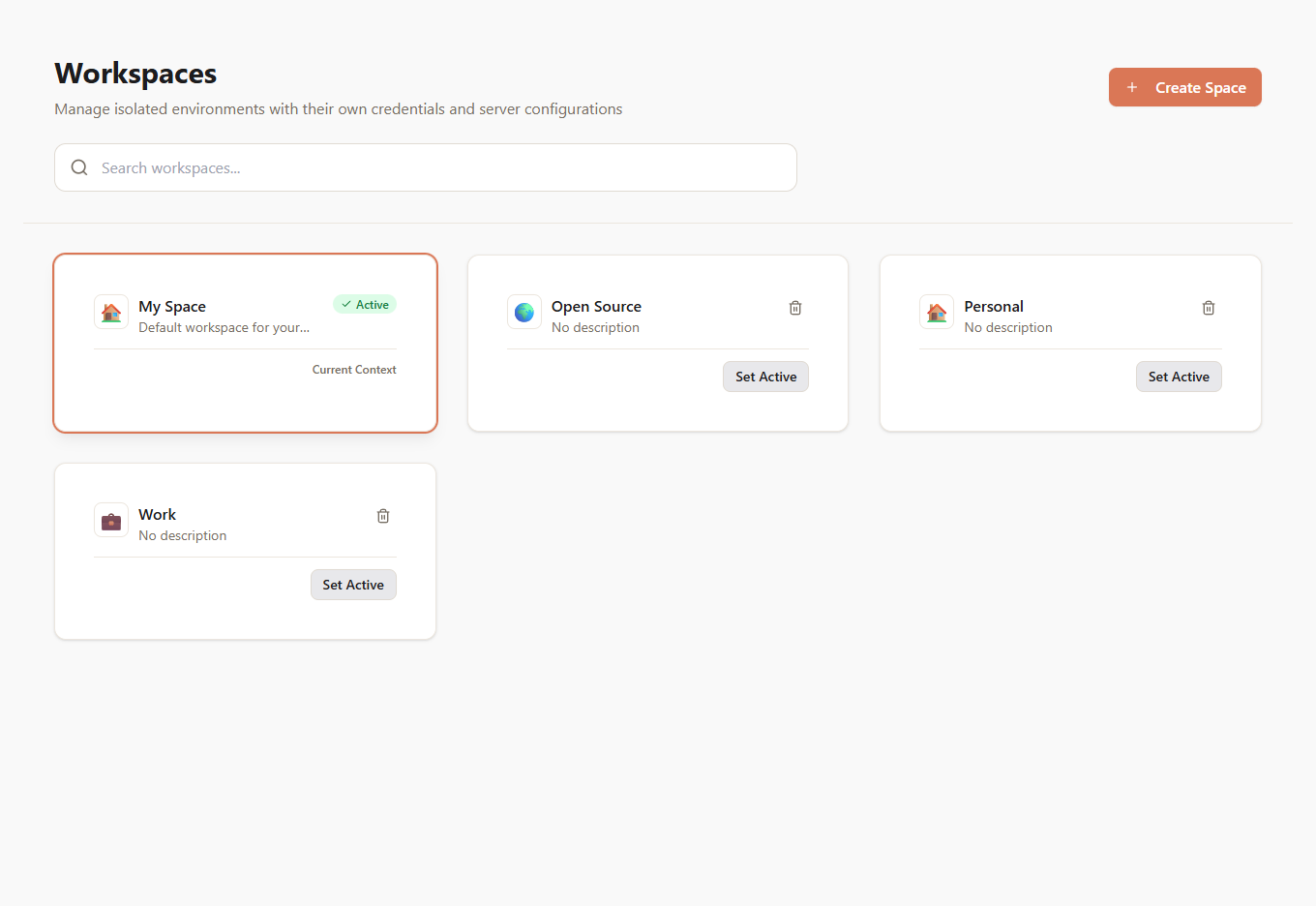Click the My Space house icon
Viewport: 1316px width, 906px height.
pyautogui.click(x=110, y=312)
